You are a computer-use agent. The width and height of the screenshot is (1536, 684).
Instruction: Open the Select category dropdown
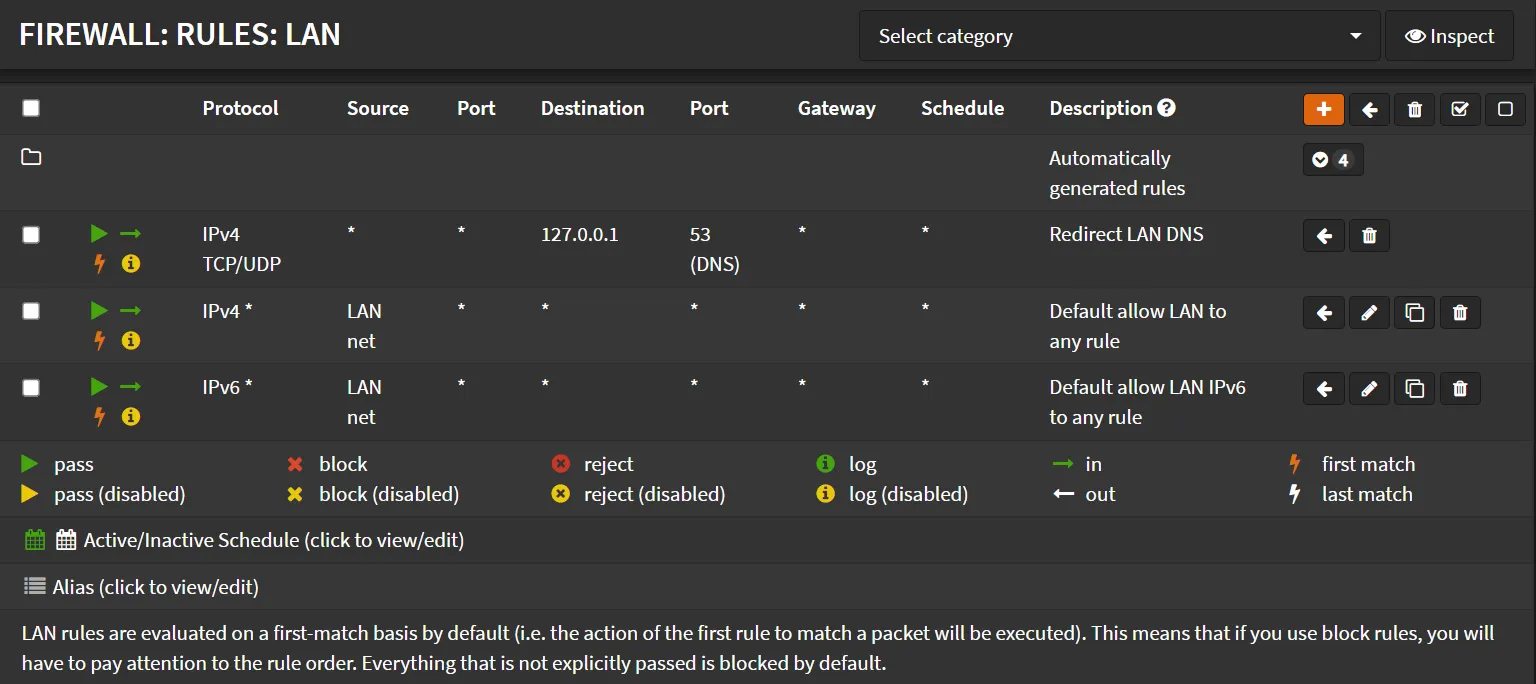pos(1119,35)
